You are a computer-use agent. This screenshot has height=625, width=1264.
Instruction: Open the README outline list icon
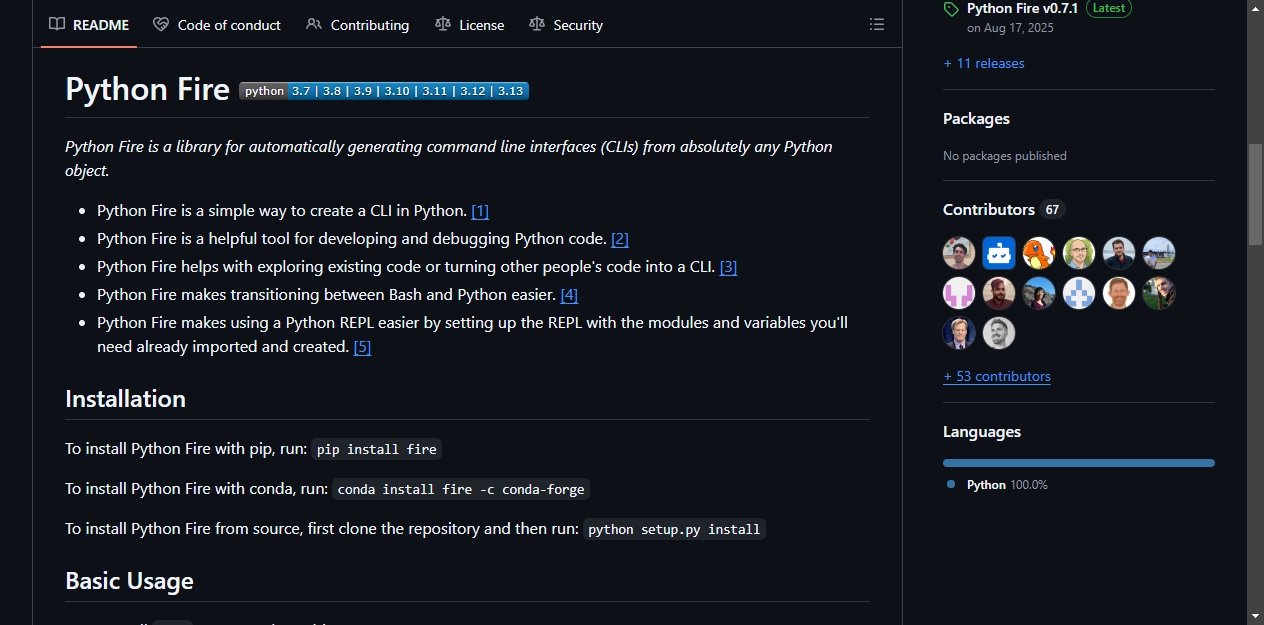(x=877, y=24)
